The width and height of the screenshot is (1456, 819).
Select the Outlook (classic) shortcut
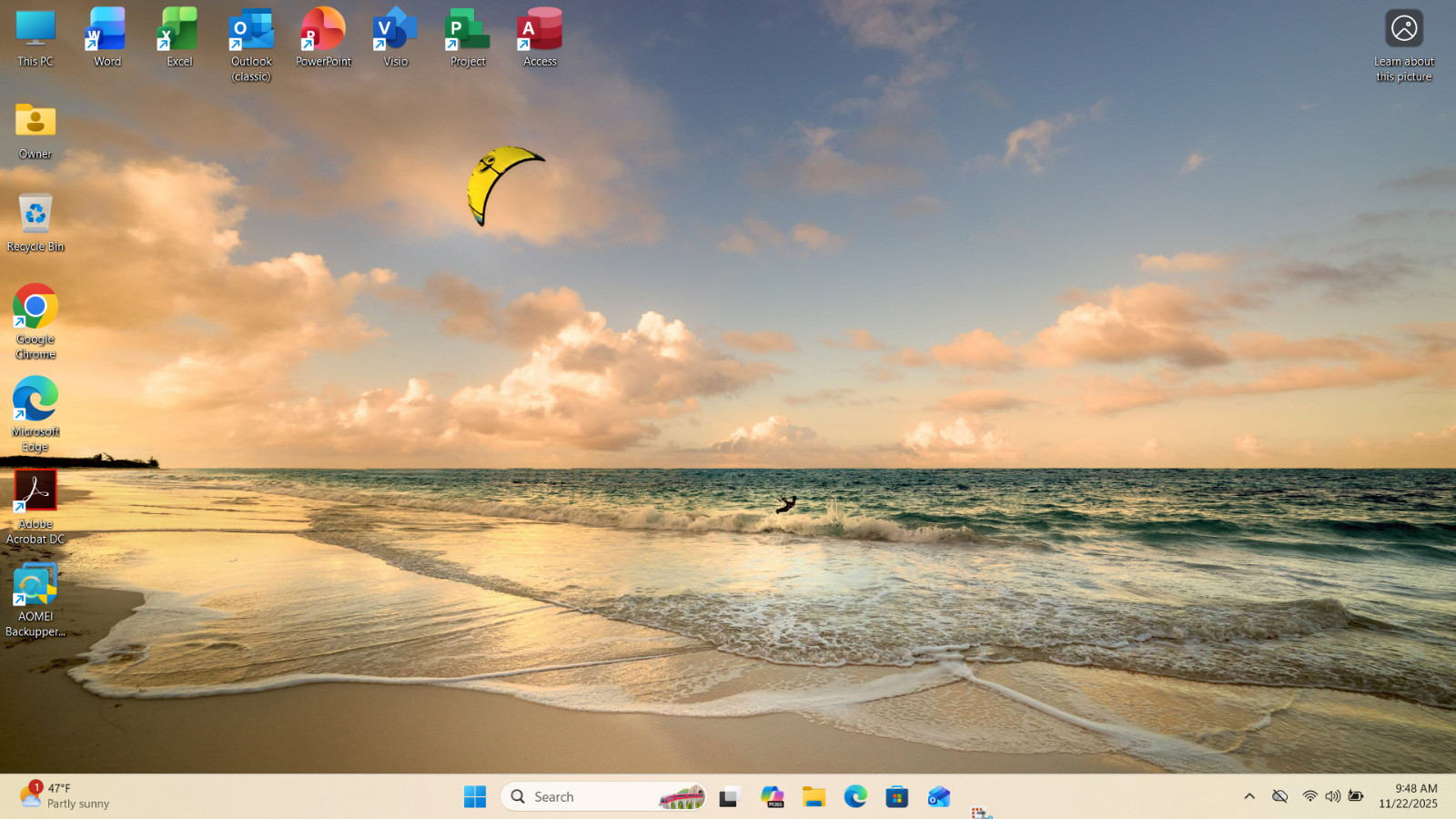[251, 45]
